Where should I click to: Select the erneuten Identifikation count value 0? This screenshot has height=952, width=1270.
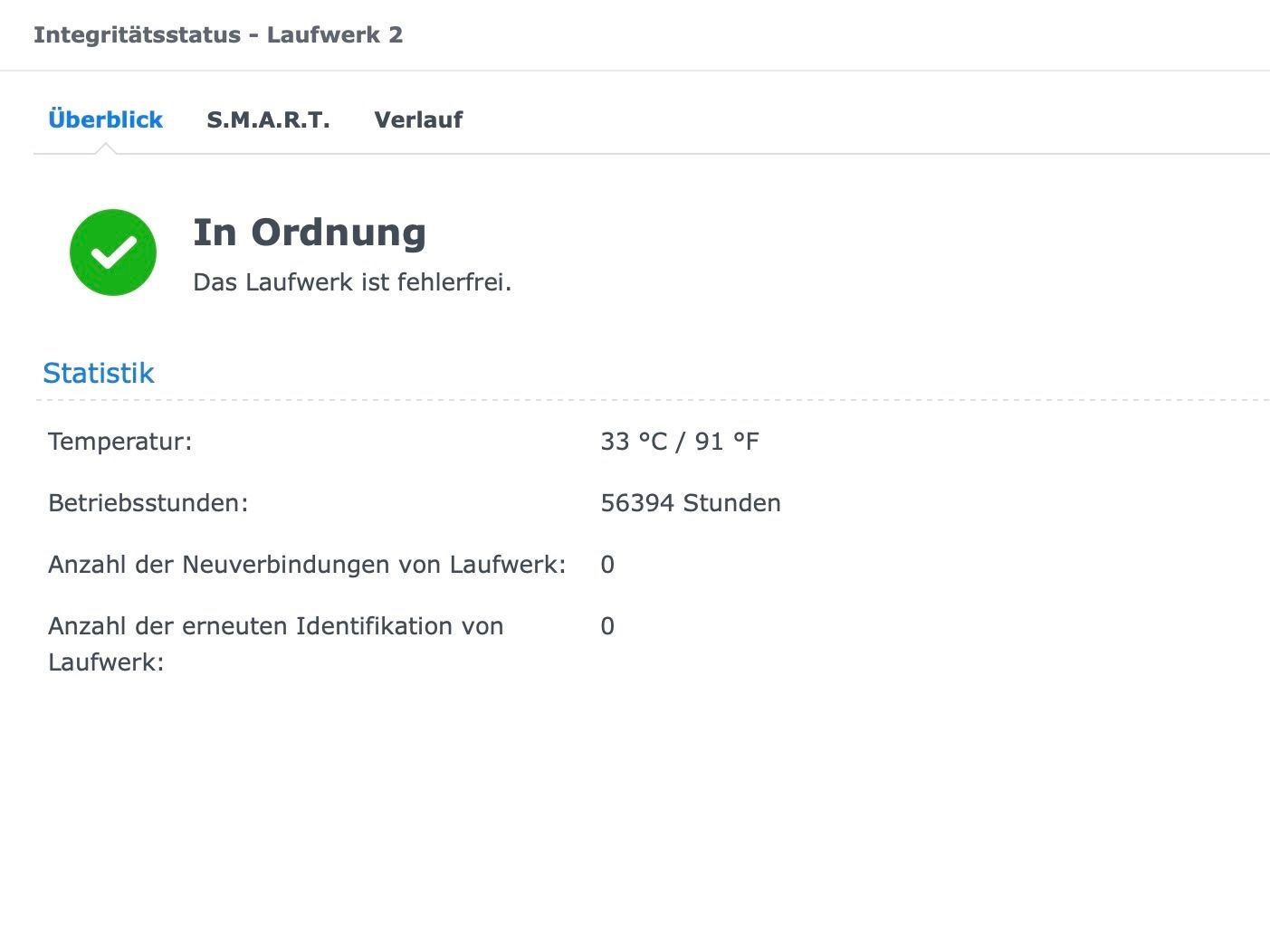click(x=607, y=626)
